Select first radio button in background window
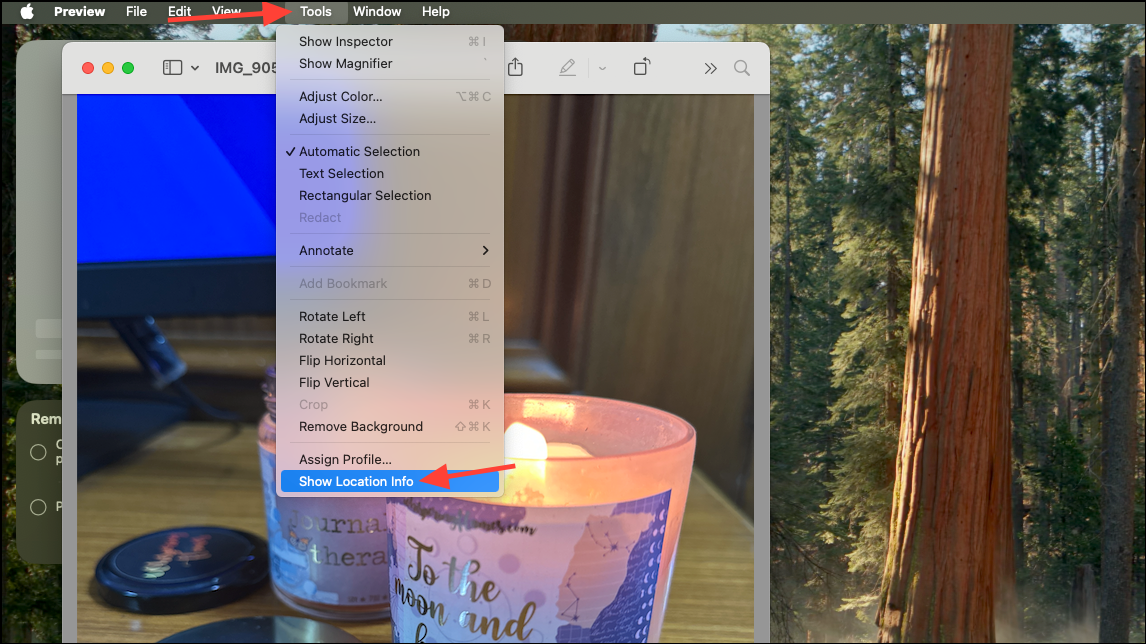The image size is (1146, 644). (38, 452)
